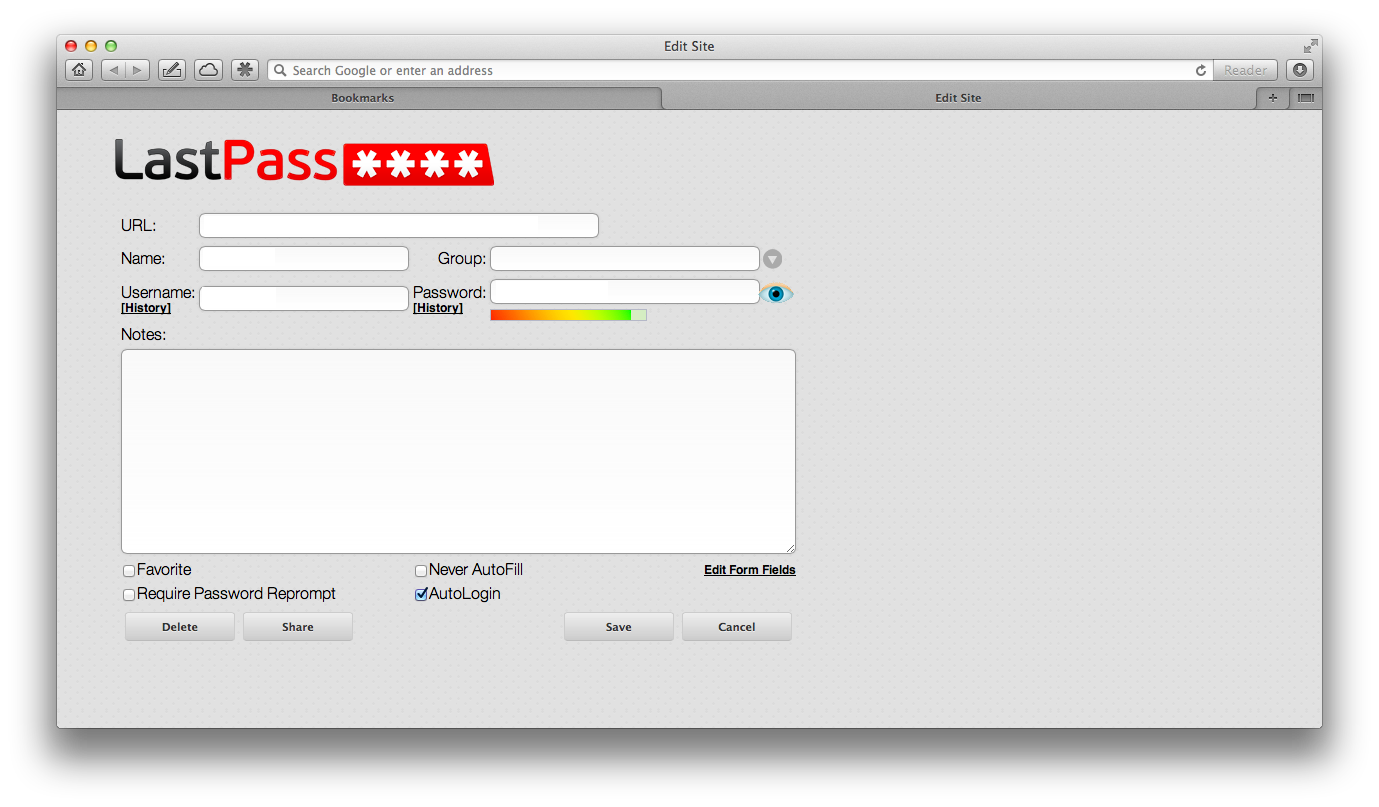Click the pencil edit toolbar icon
Screen dimensions: 1379x807
tap(172, 70)
